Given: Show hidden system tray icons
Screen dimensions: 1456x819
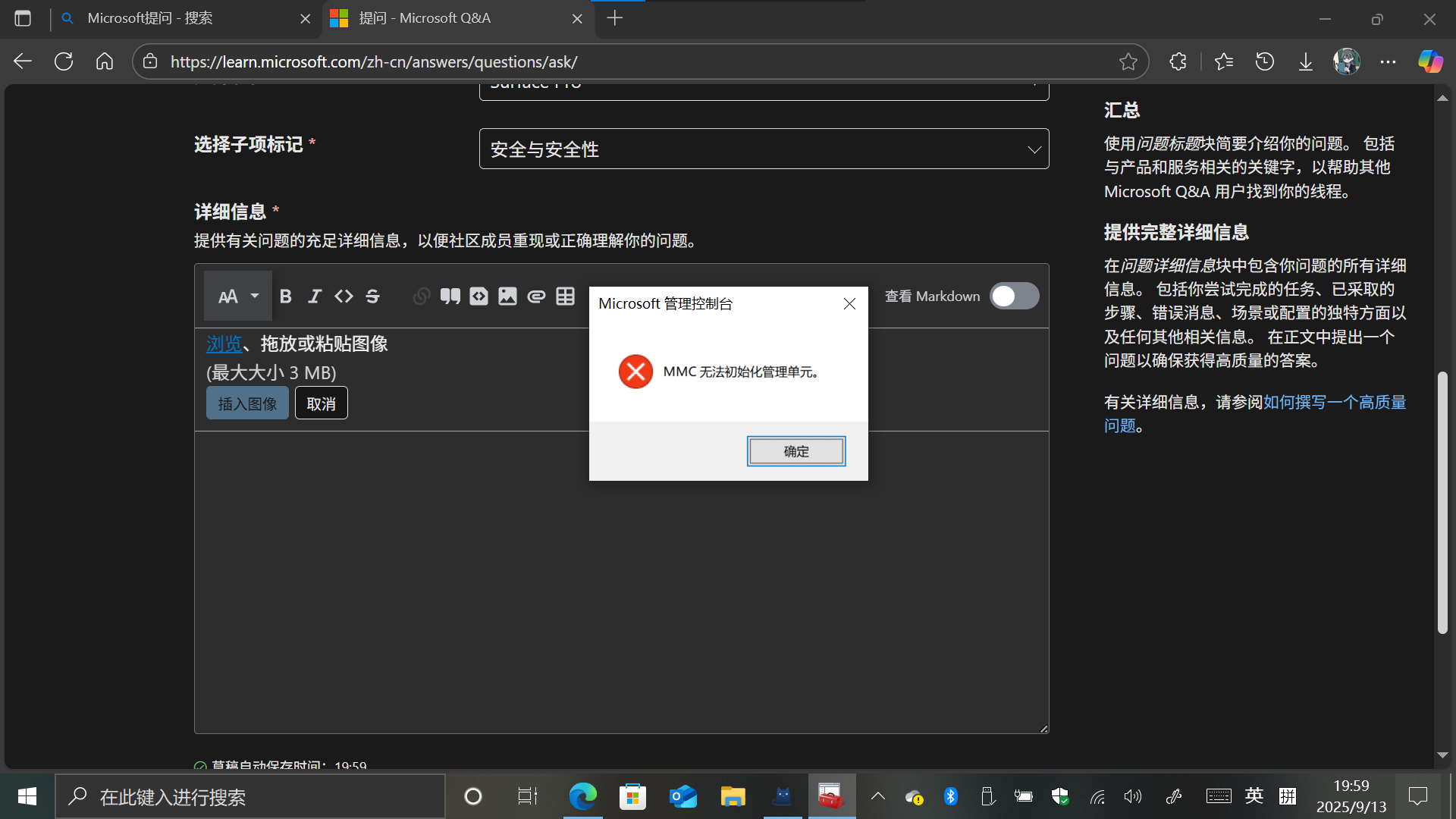Looking at the screenshot, I should pyautogui.click(x=878, y=796).
